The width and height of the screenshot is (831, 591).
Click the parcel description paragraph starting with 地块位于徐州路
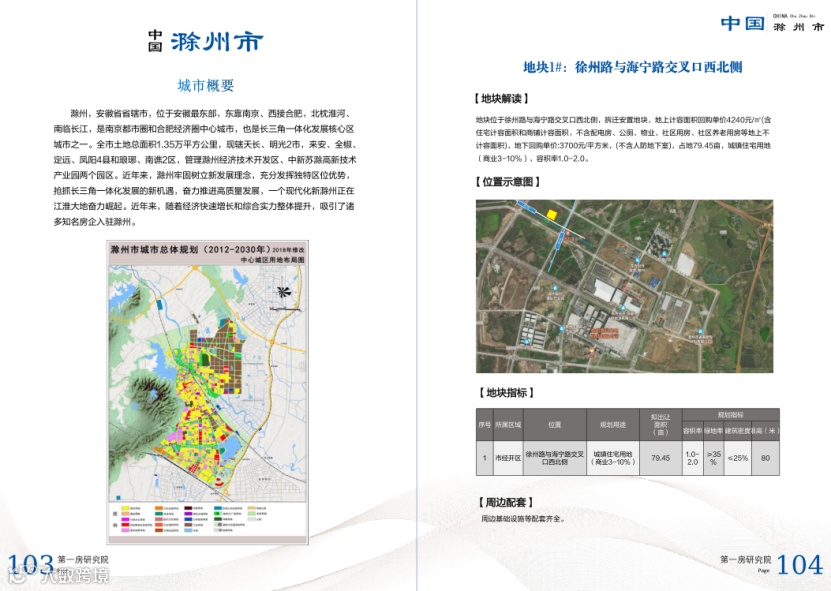(623, 139)
